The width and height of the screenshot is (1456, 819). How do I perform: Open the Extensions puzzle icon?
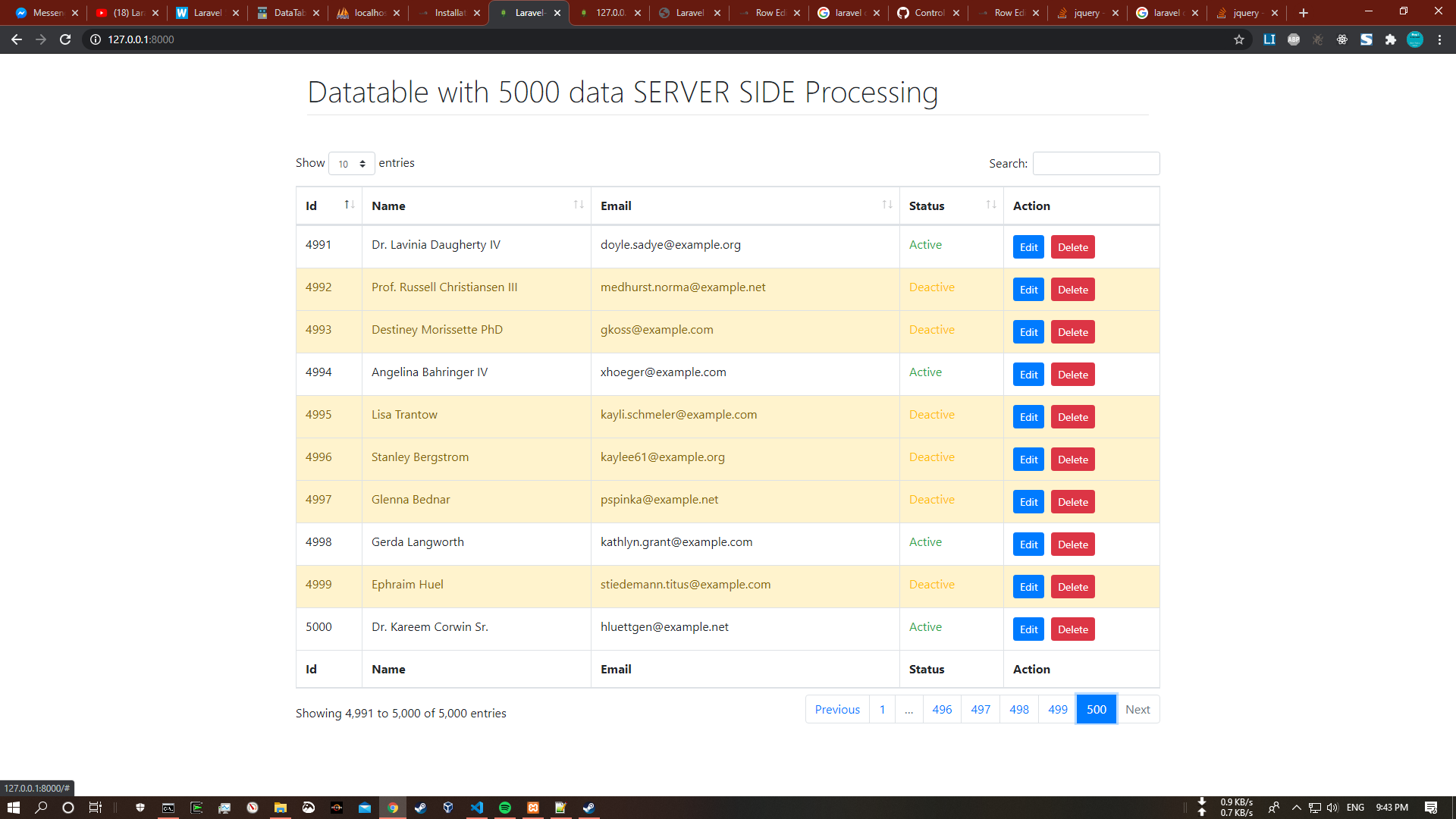pos(1390,39)
